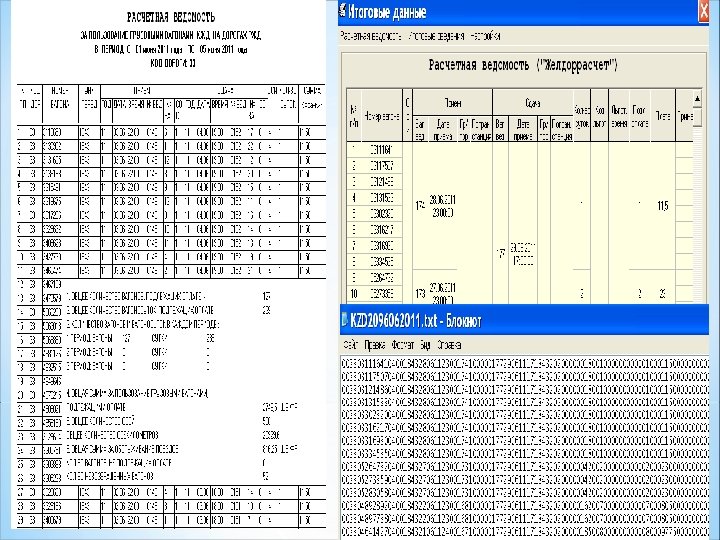Click the РАСЧЕТНАЯ ВЕДОМОСТЬ heading in the left document
The height and width of the screenshot is (540, 720).
pos(171,17)
